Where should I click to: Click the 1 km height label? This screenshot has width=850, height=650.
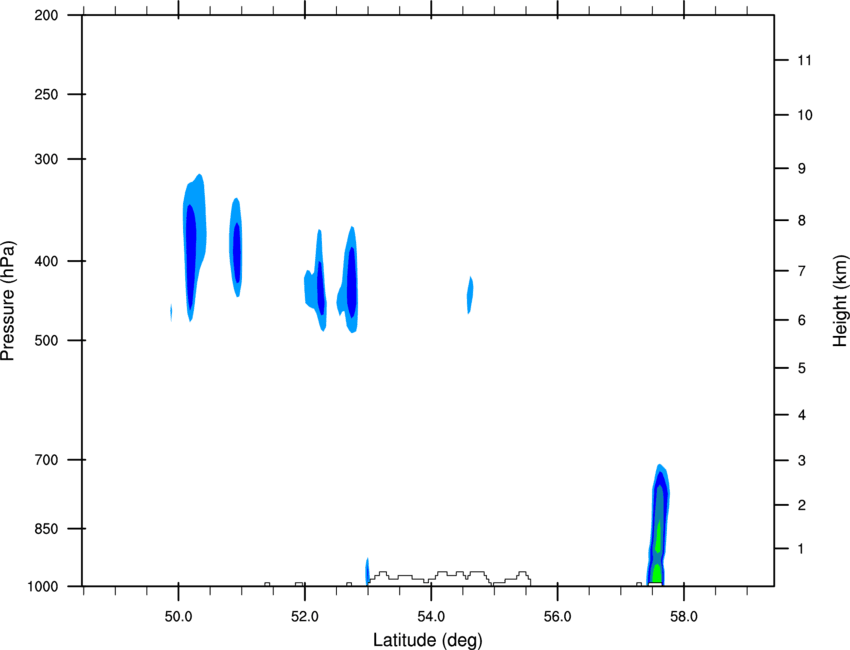(x=801, y=549)
